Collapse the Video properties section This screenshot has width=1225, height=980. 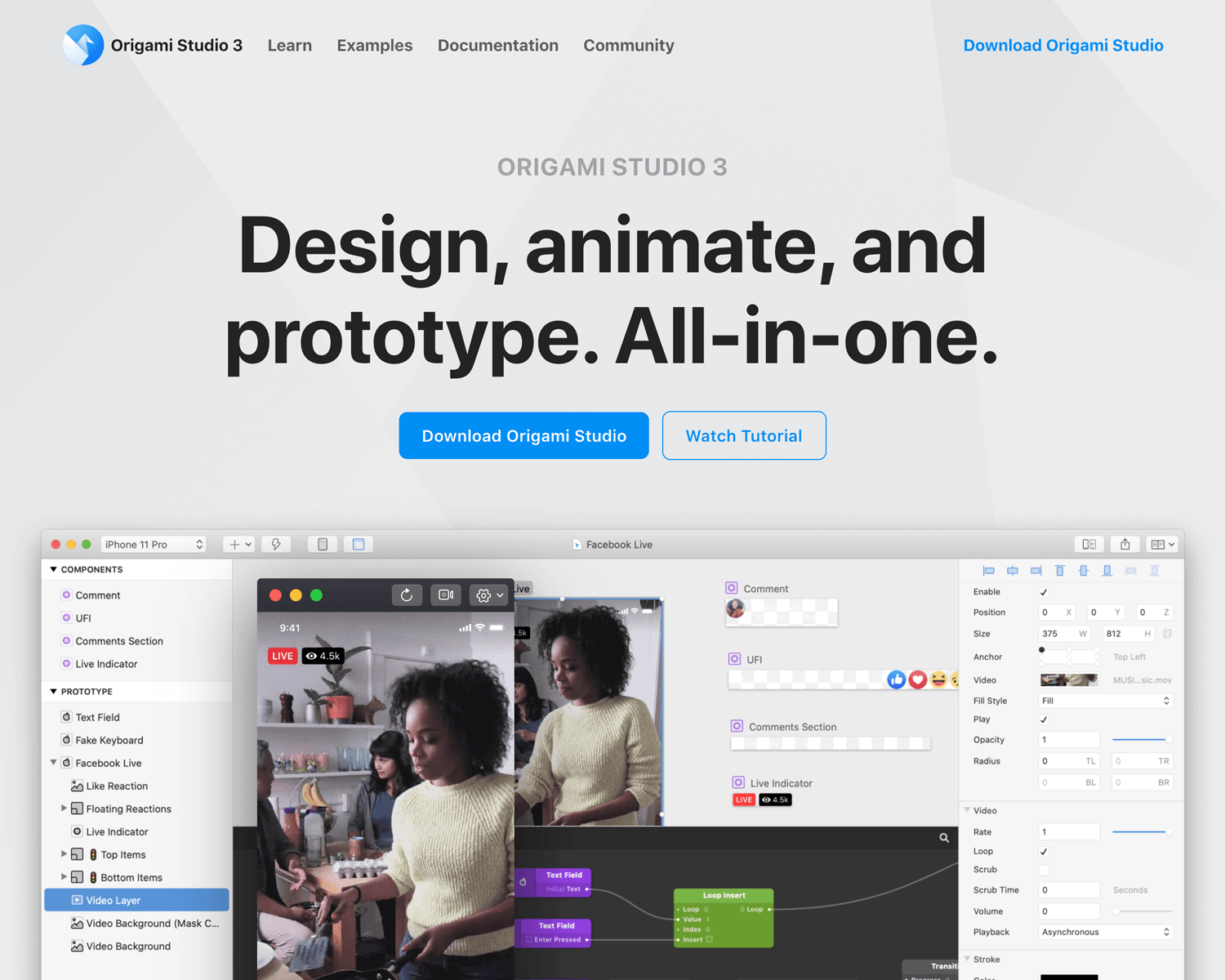pyautogui.click(x=967, y=810)
